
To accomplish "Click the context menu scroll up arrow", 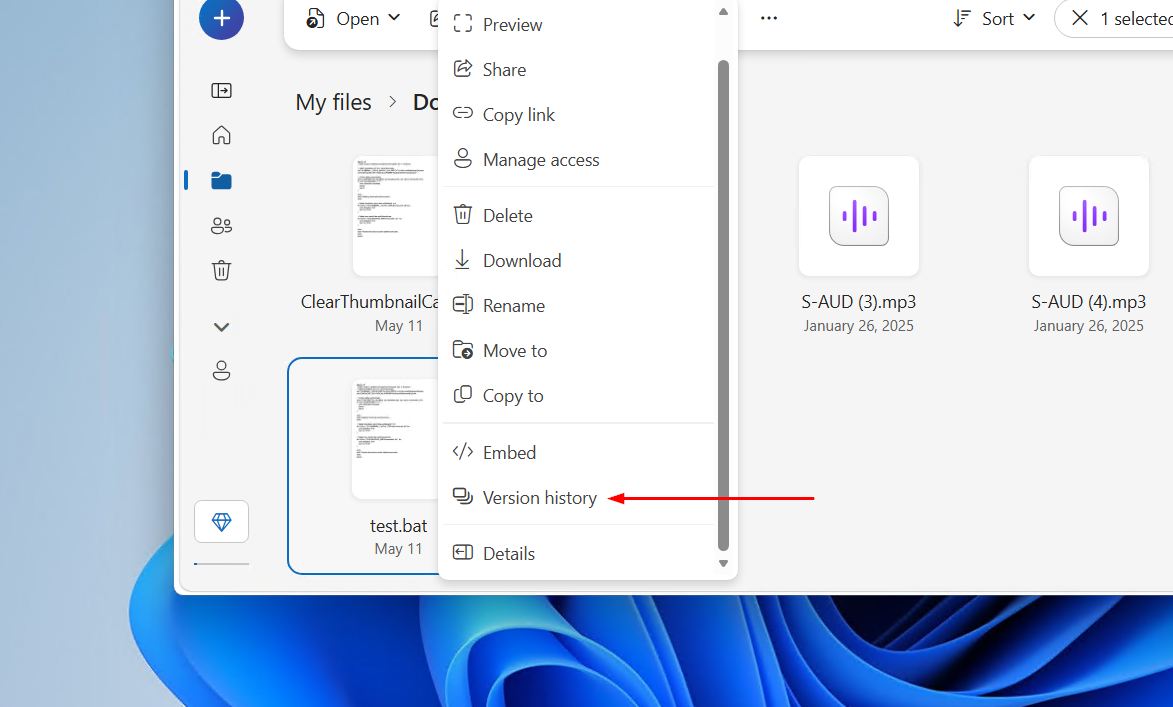I will coord(723,12).
